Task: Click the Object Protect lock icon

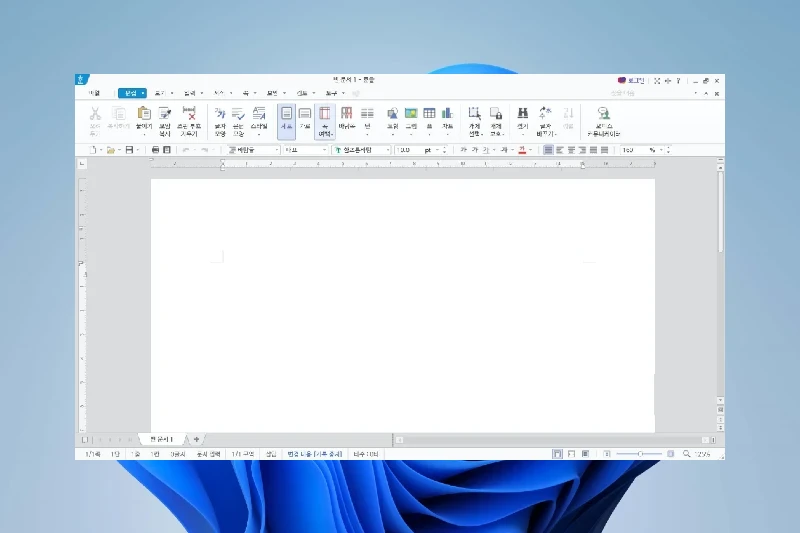Action: coord(496,114)
